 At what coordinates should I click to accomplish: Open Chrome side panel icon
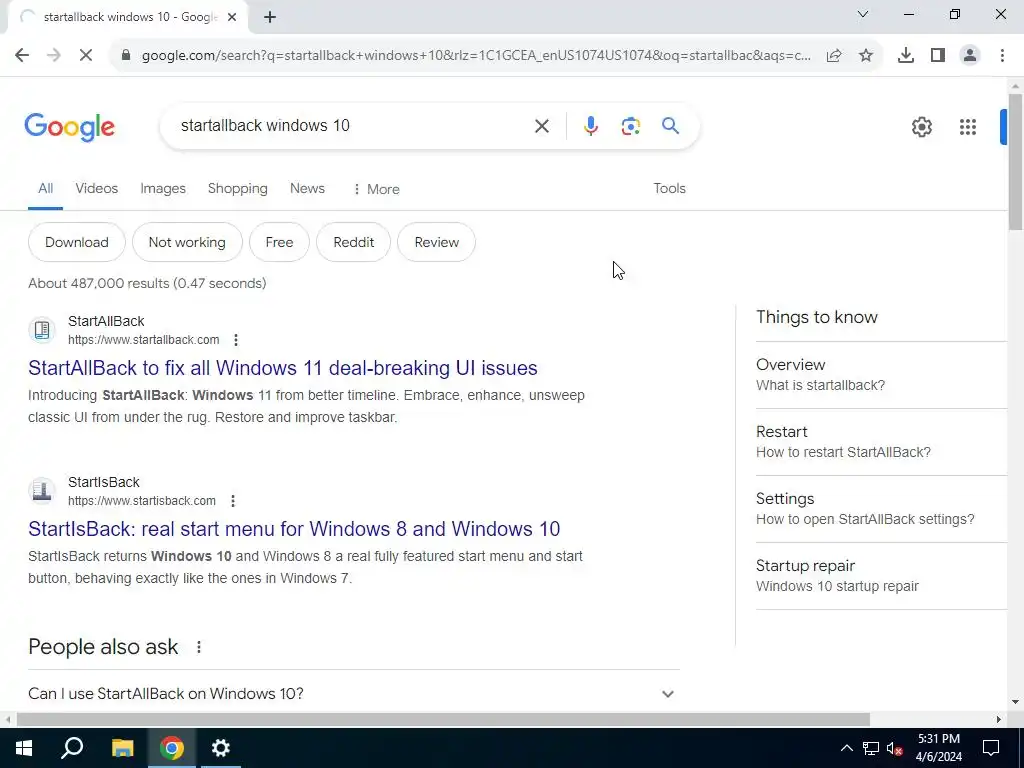pyautogui.click(x=938, y=56)
